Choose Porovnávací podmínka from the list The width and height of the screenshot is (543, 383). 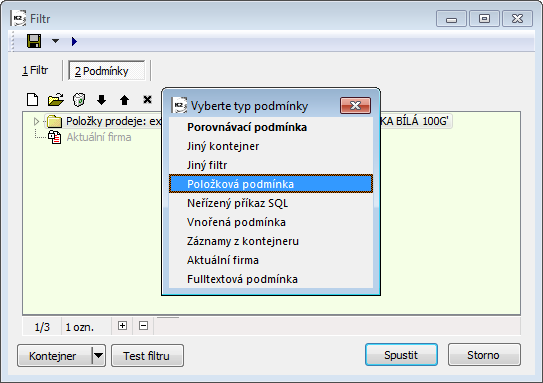[x=271, y=127]
